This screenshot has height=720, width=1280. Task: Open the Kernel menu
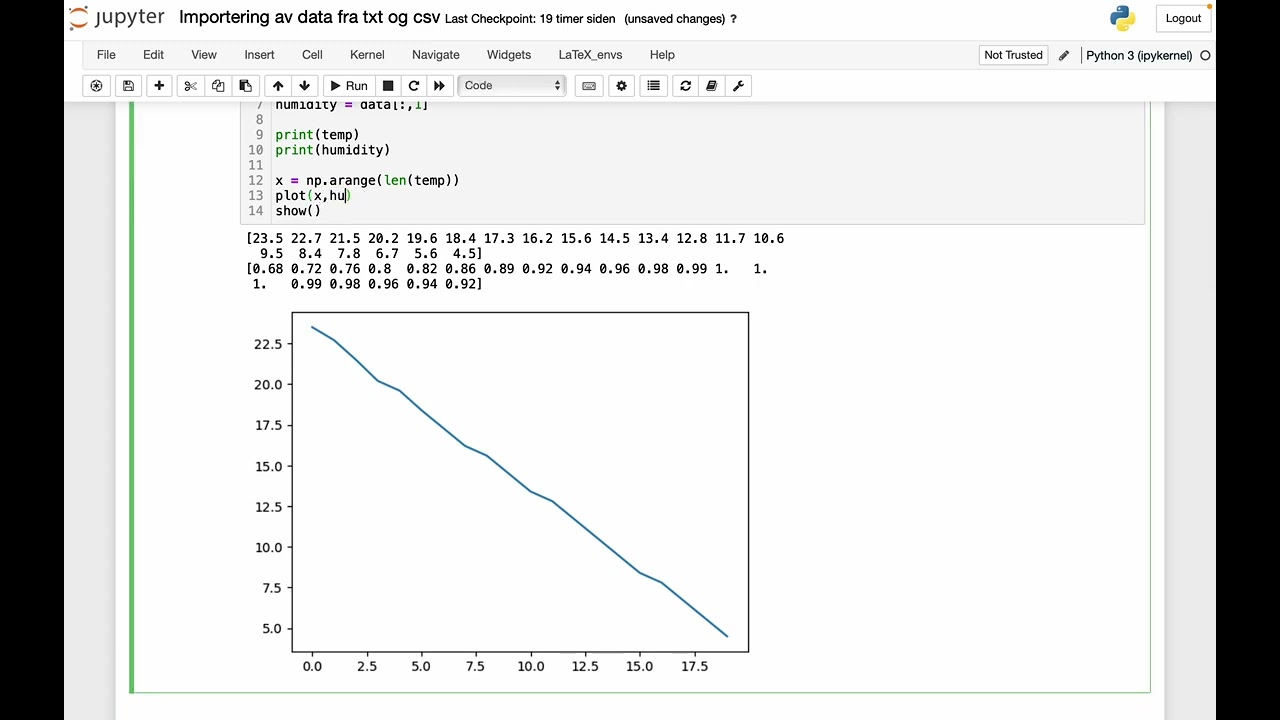pyautogui.click(x=367, y=55)
